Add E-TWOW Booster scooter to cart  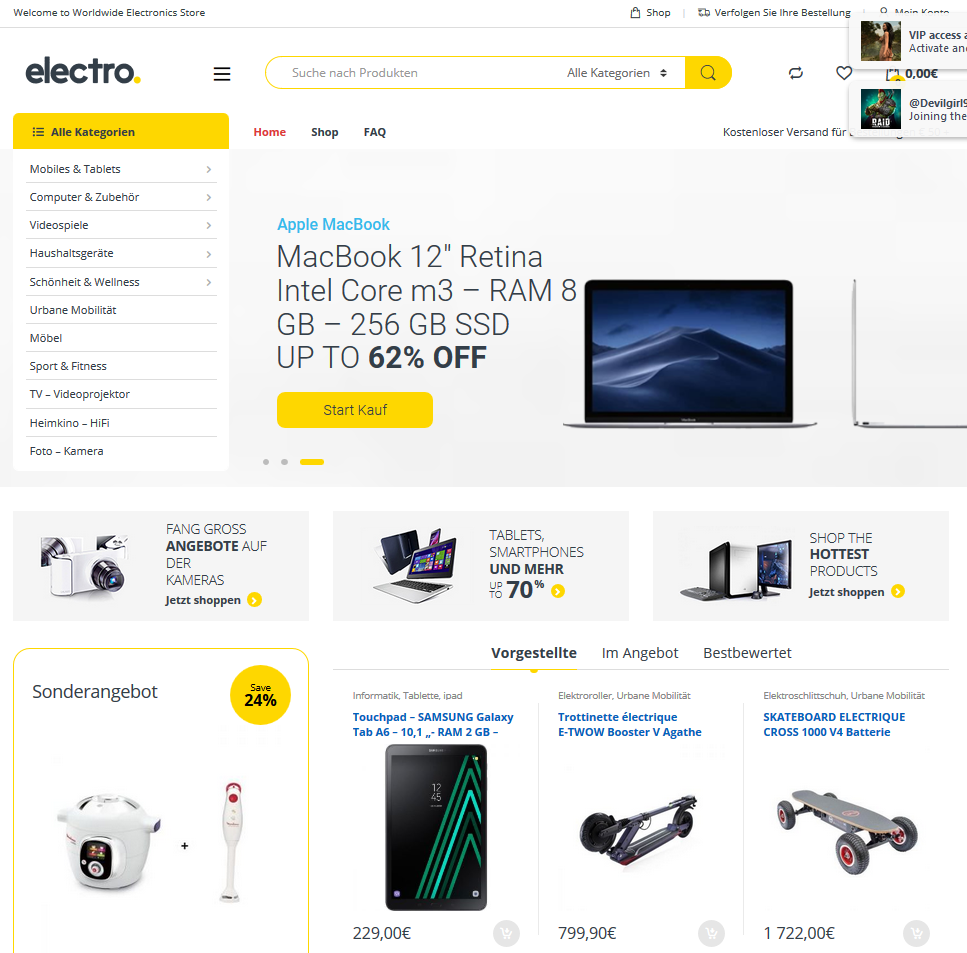point(711,933)
